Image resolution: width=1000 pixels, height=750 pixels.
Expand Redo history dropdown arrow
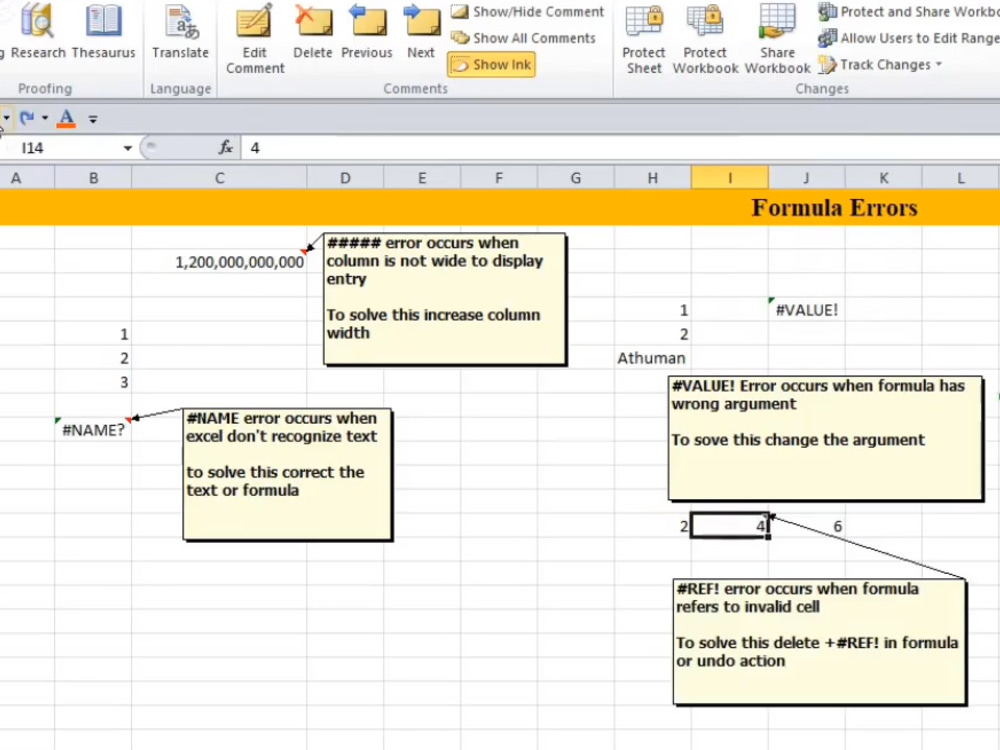[x=45, y=118]
